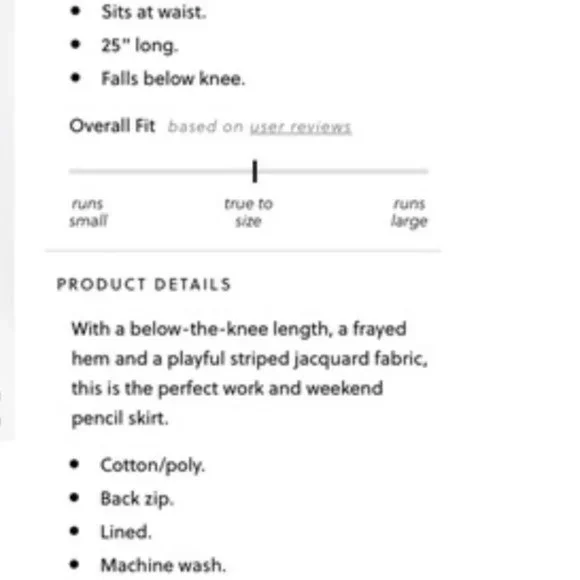Click the divider line above Product Details

tap(243, 251)
